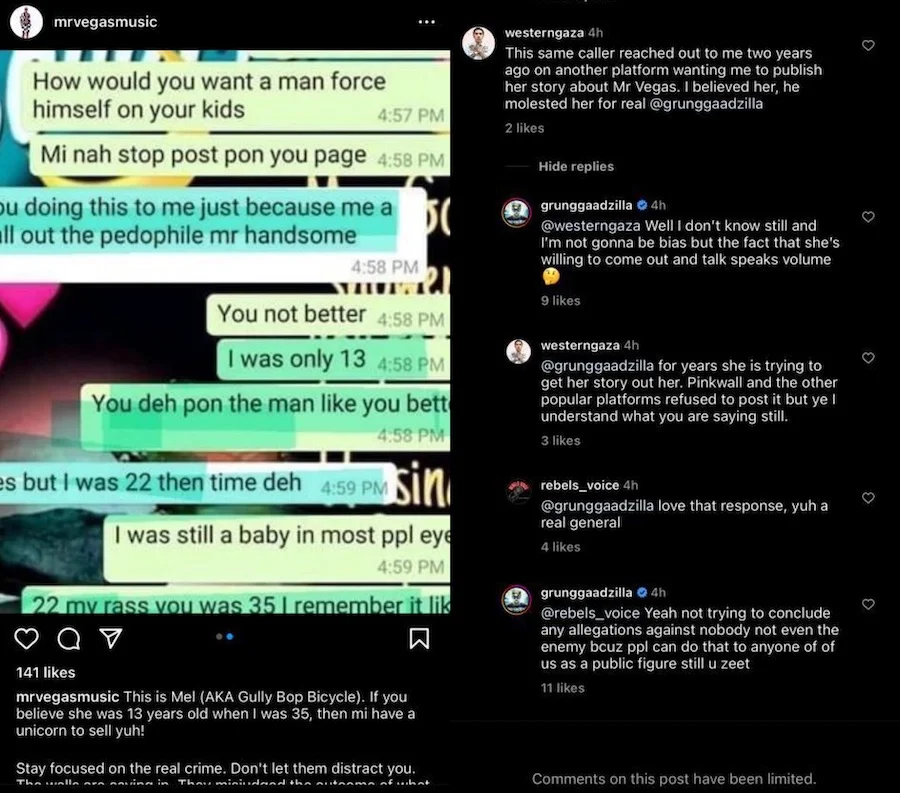The width and height of the screenshot is (900, 793).
Task: Open the chat screenshot image in post
Action: click(x=225, y=332)
